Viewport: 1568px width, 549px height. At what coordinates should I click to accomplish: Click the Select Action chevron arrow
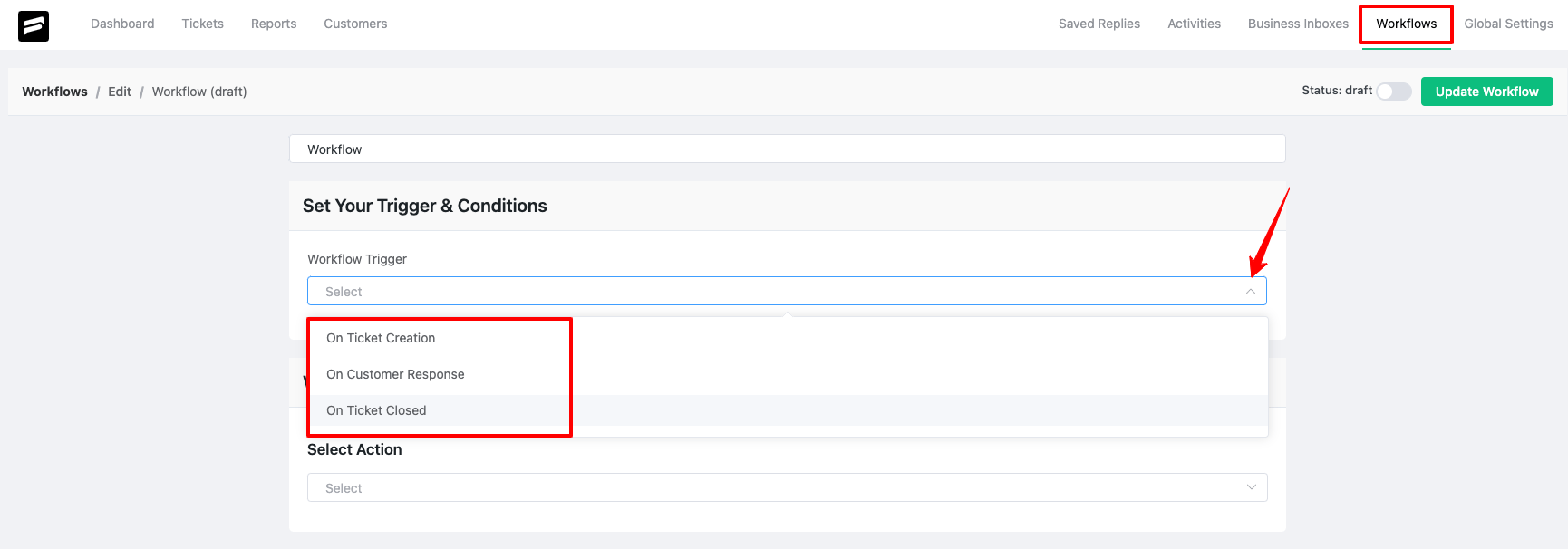(x=1251, y=487)
